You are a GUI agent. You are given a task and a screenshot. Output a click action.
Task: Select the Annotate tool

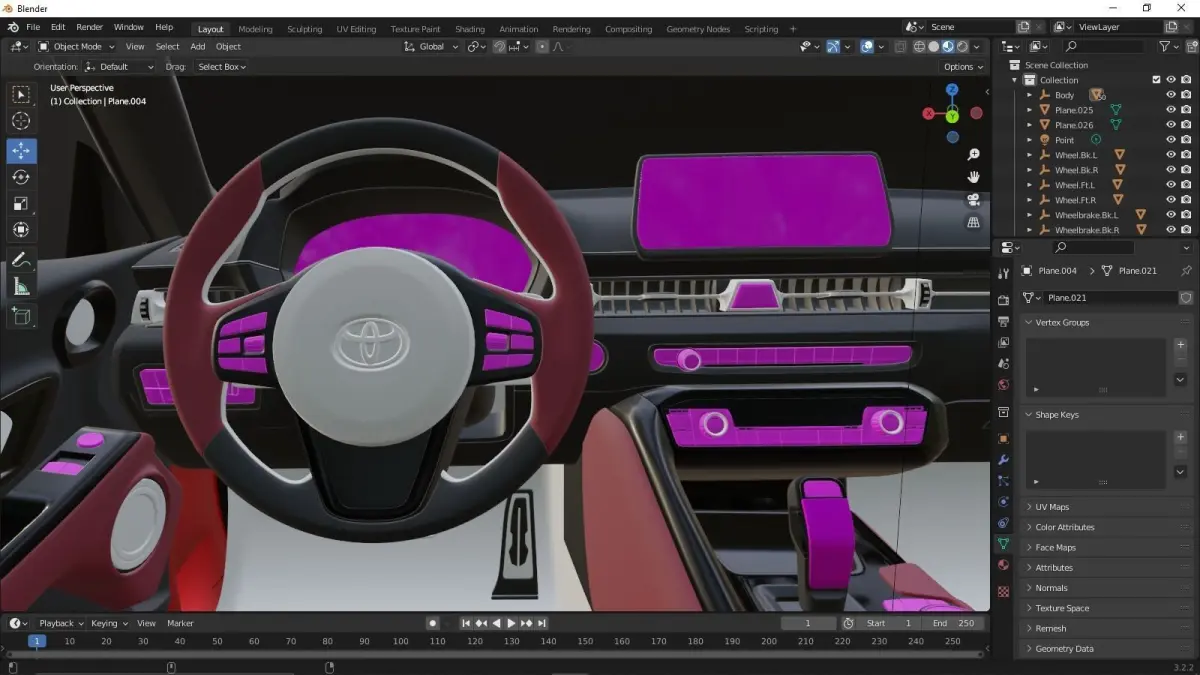21,261
